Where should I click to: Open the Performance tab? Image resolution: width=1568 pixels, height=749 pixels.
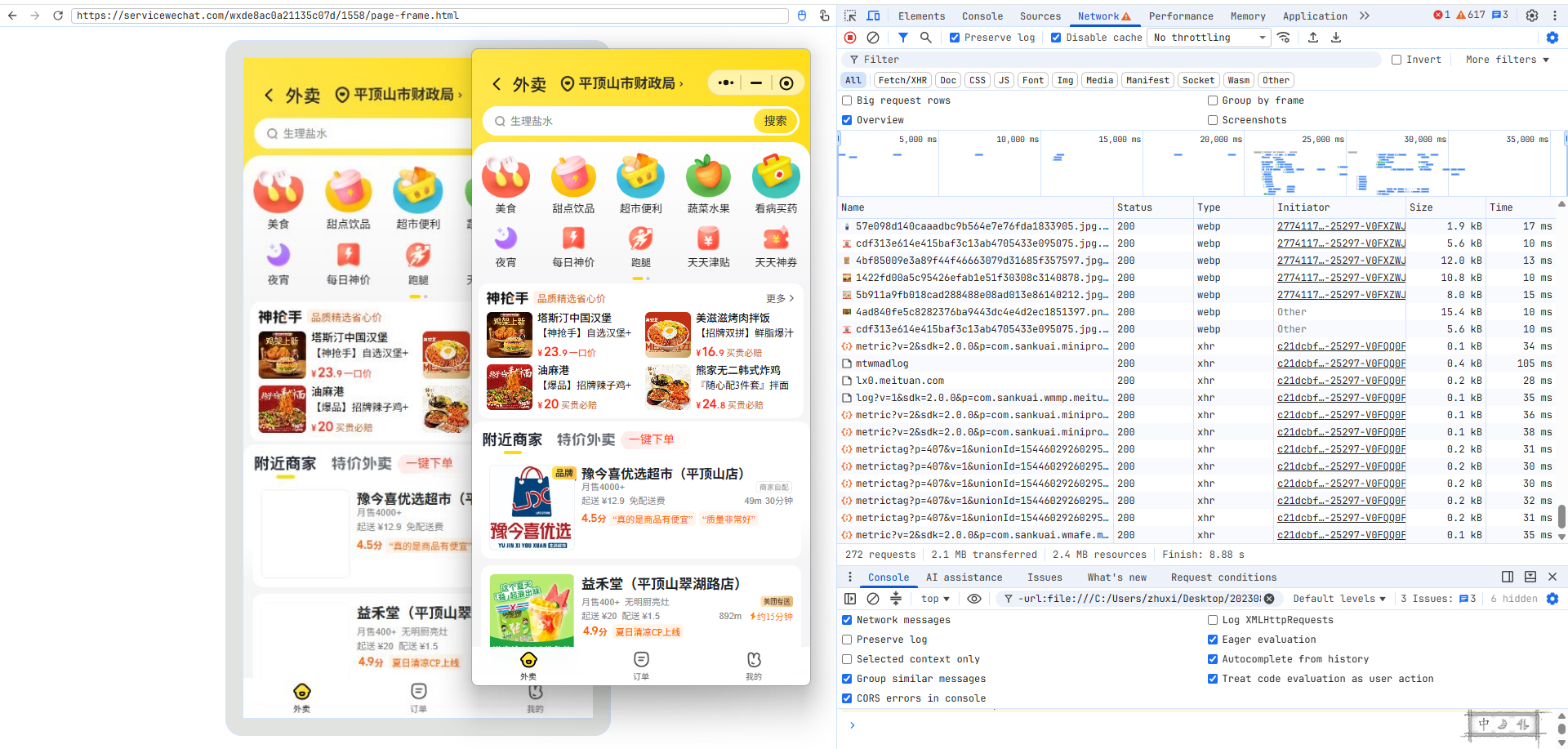[1181, 16]
